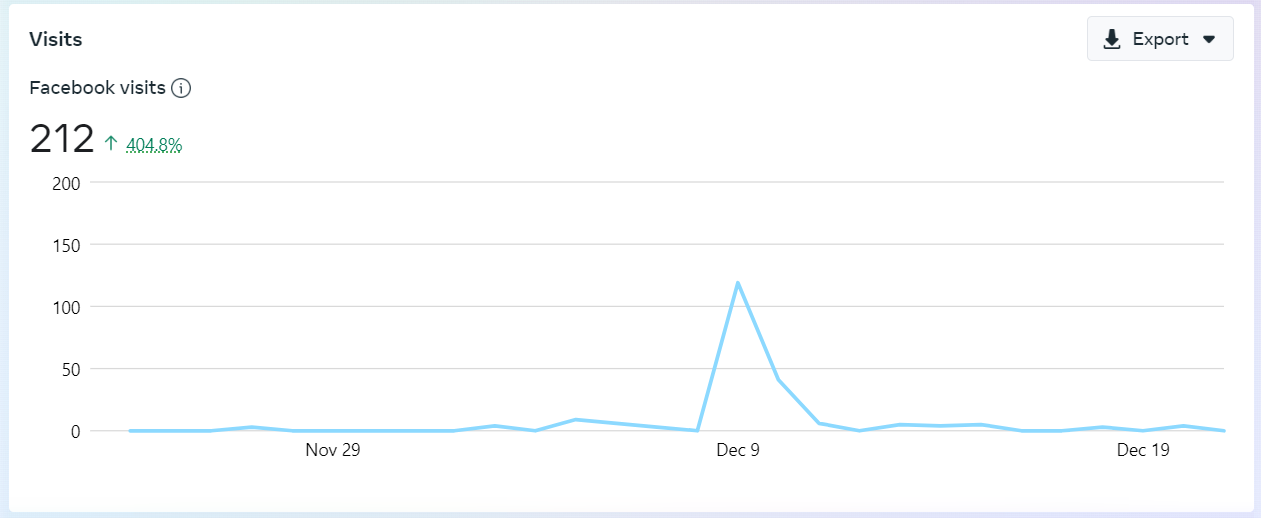Click the Export button label
Viewport: 1261px width, 518px height.
(x=1160, y=39)
